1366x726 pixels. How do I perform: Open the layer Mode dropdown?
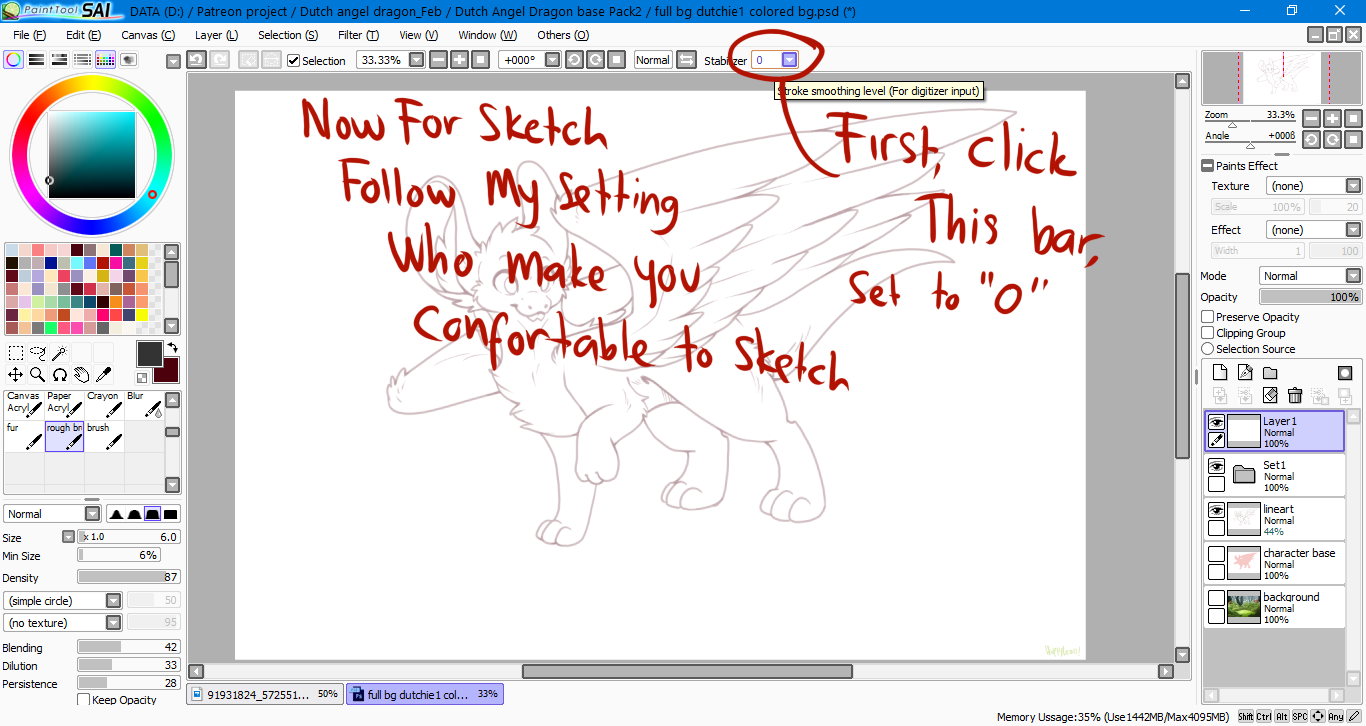point(1353,276)
